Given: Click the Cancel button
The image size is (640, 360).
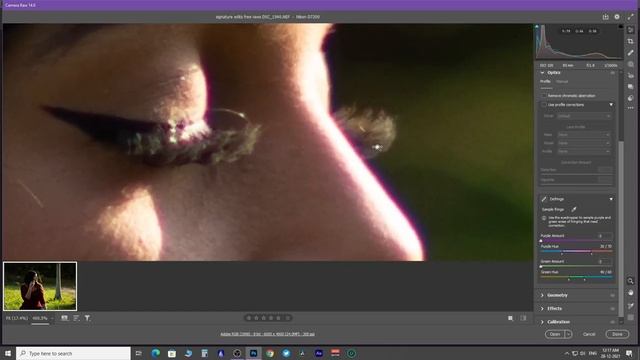Looking at the screenshot, I should point(589,334).
